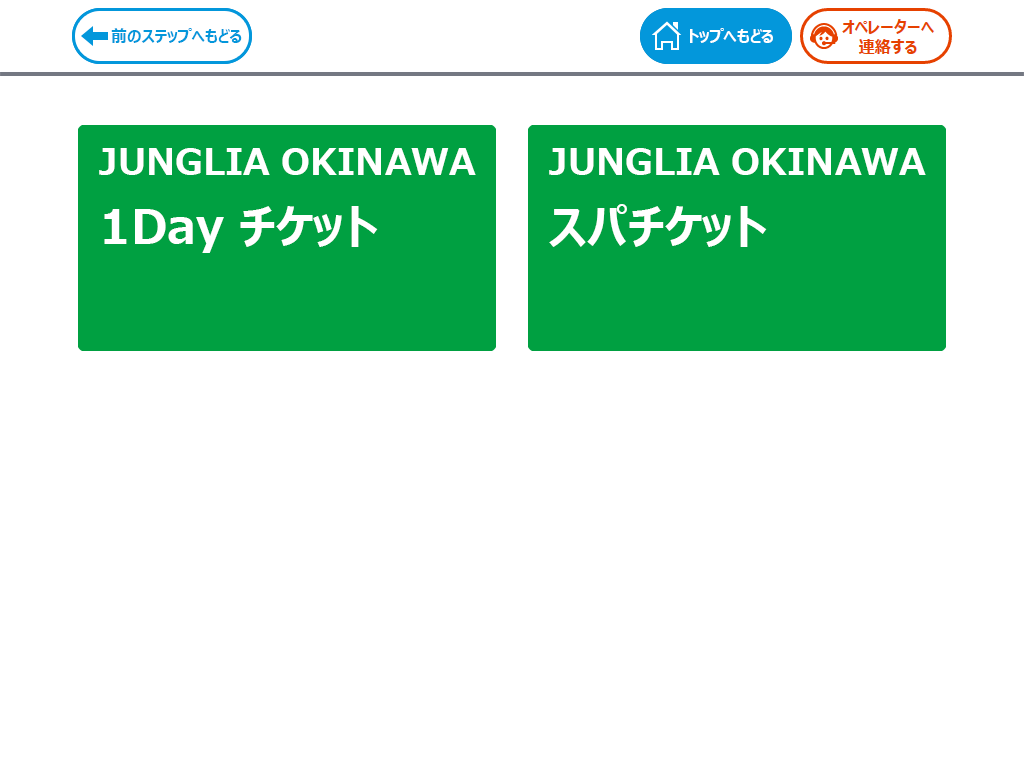
Task: Tap the blue-outlined back step button
Action: pos(162,36)
